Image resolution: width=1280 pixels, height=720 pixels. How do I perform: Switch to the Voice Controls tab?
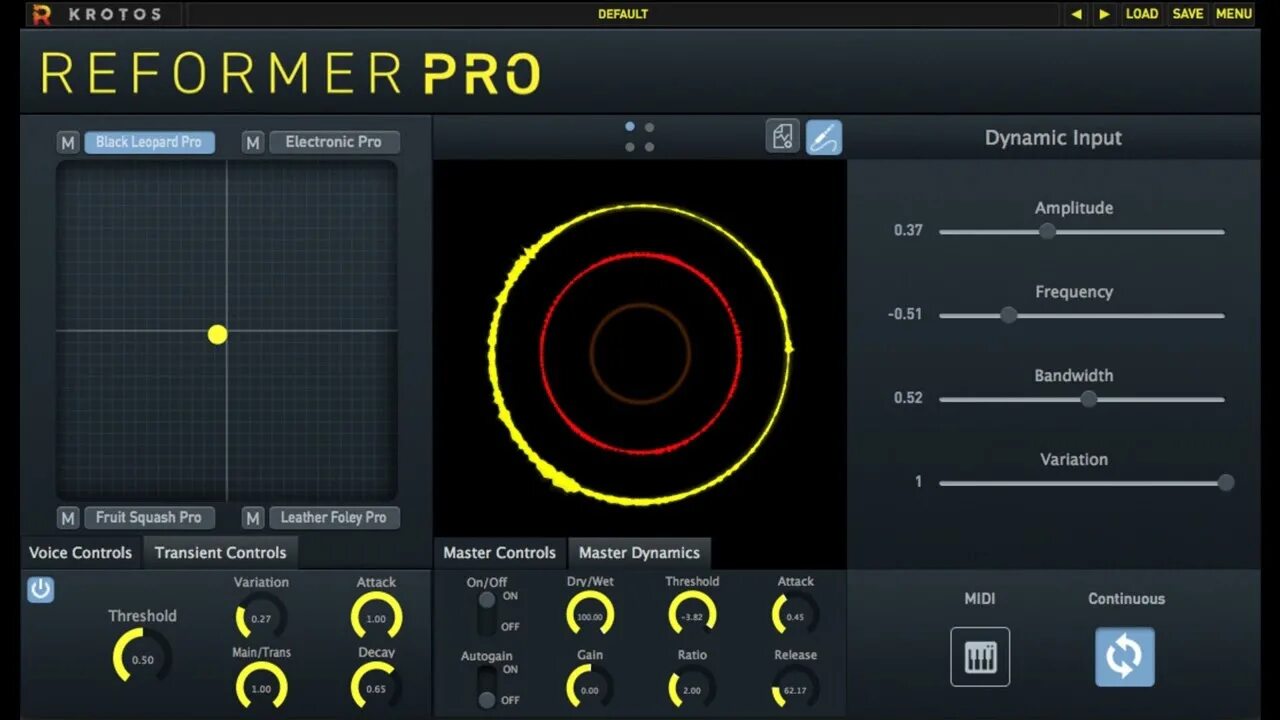click(x=80, y=552)
